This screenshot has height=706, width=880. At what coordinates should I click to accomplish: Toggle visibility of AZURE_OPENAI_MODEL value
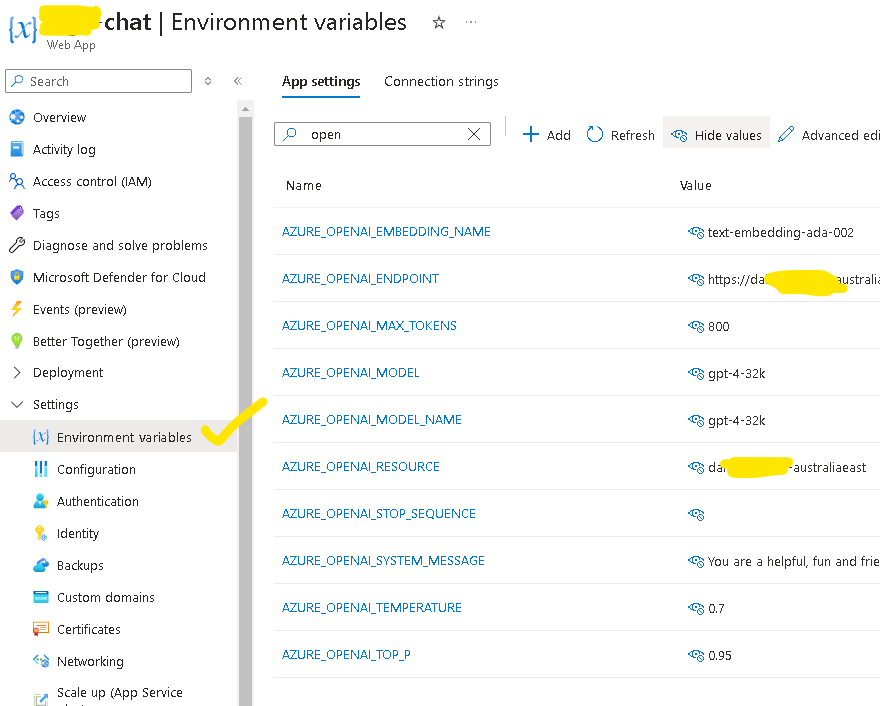pyautogui.click(x=696, y=373)
